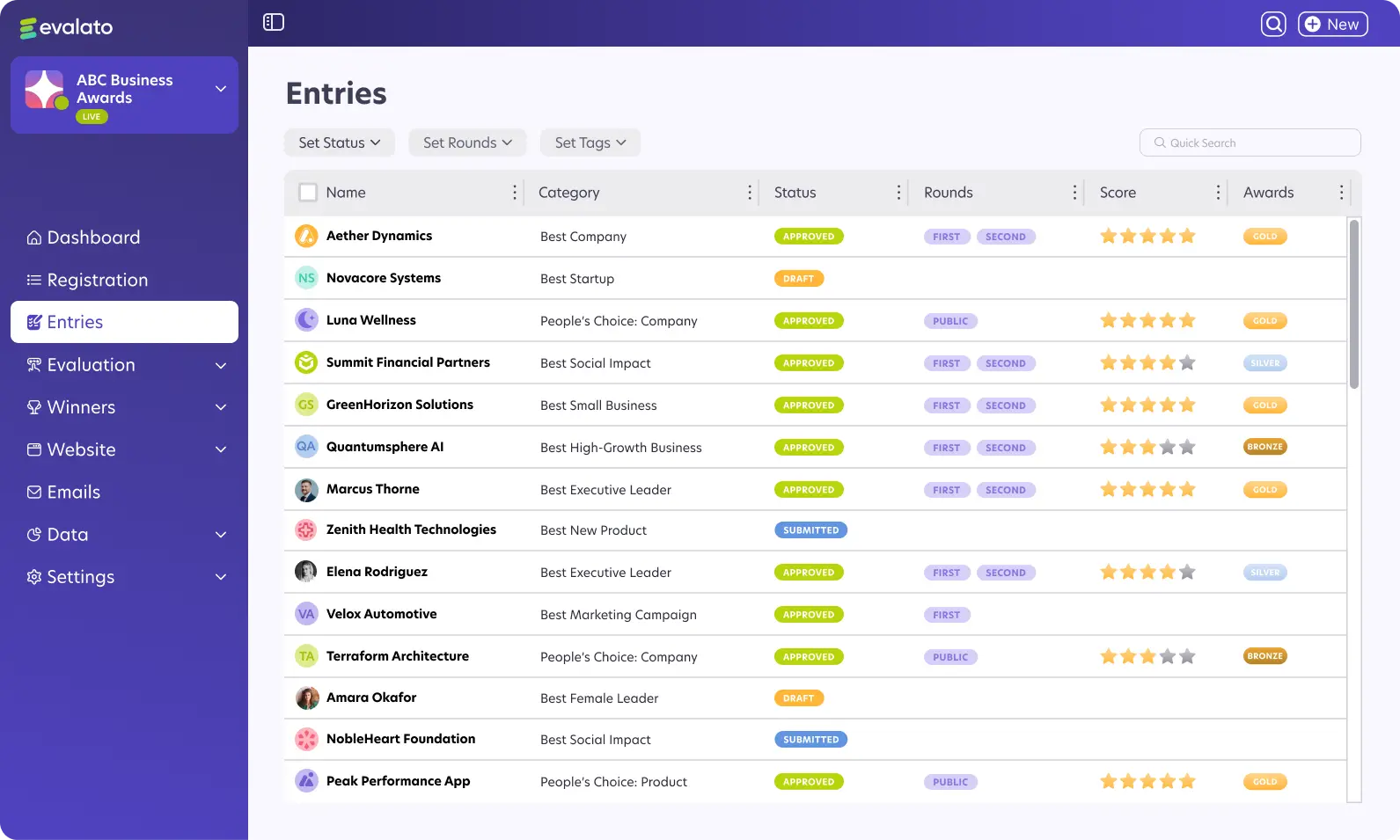The image size is (1400, 840).
Task: Click the ABC Business Awards star logo
Action: pos(45,90)
